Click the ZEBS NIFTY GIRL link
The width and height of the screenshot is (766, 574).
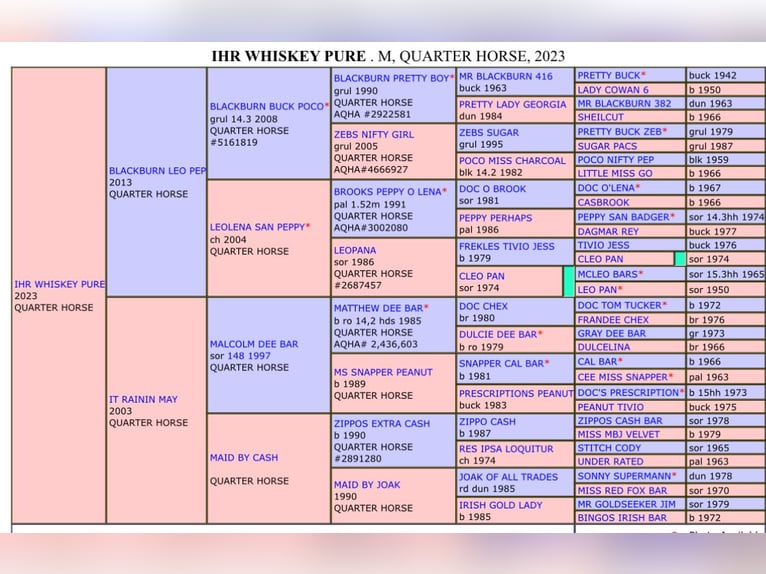[x=373, y=135]
